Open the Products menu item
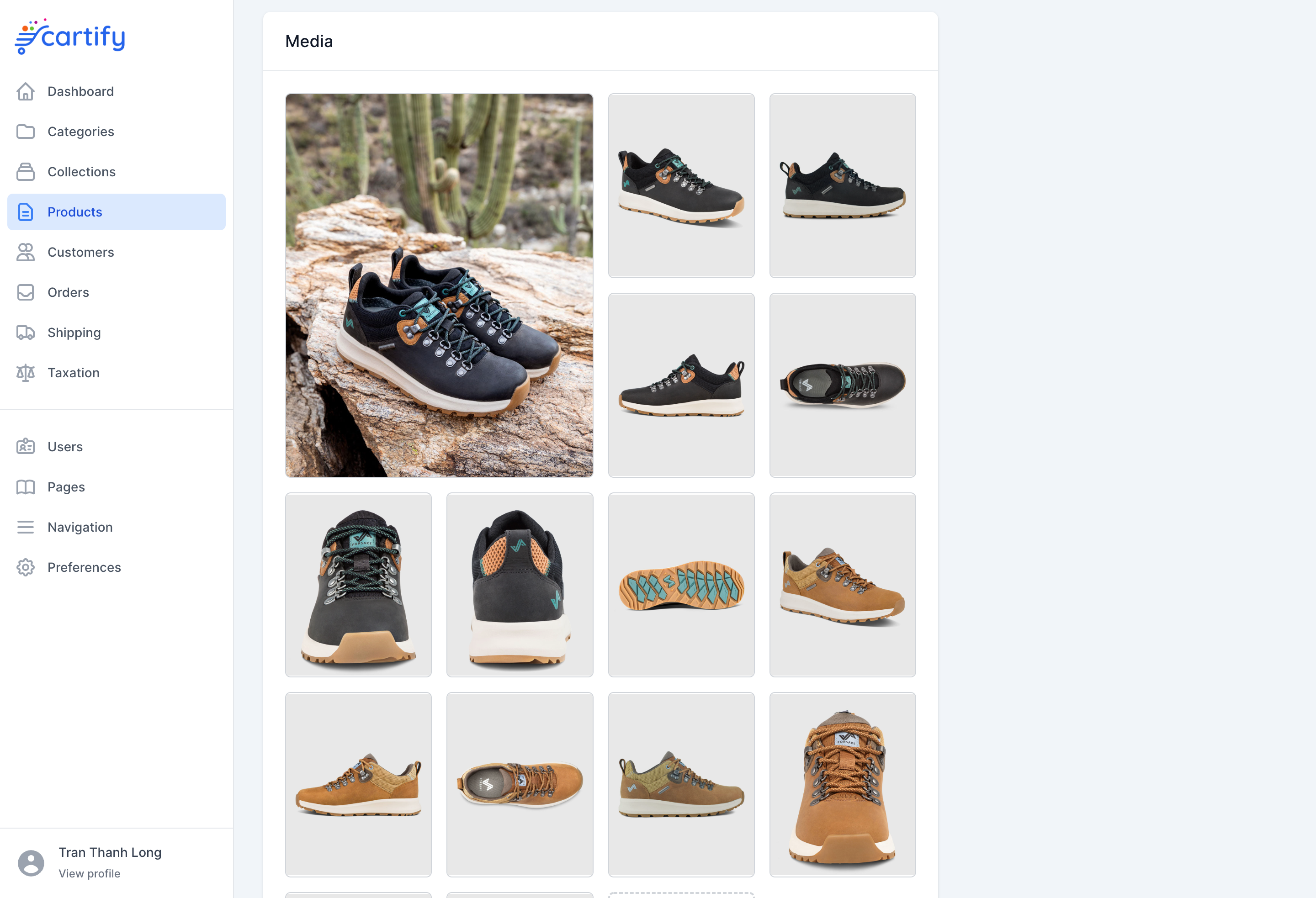Image resolution: width=1316 pixels, height=898 pixels. coord(117,212)
